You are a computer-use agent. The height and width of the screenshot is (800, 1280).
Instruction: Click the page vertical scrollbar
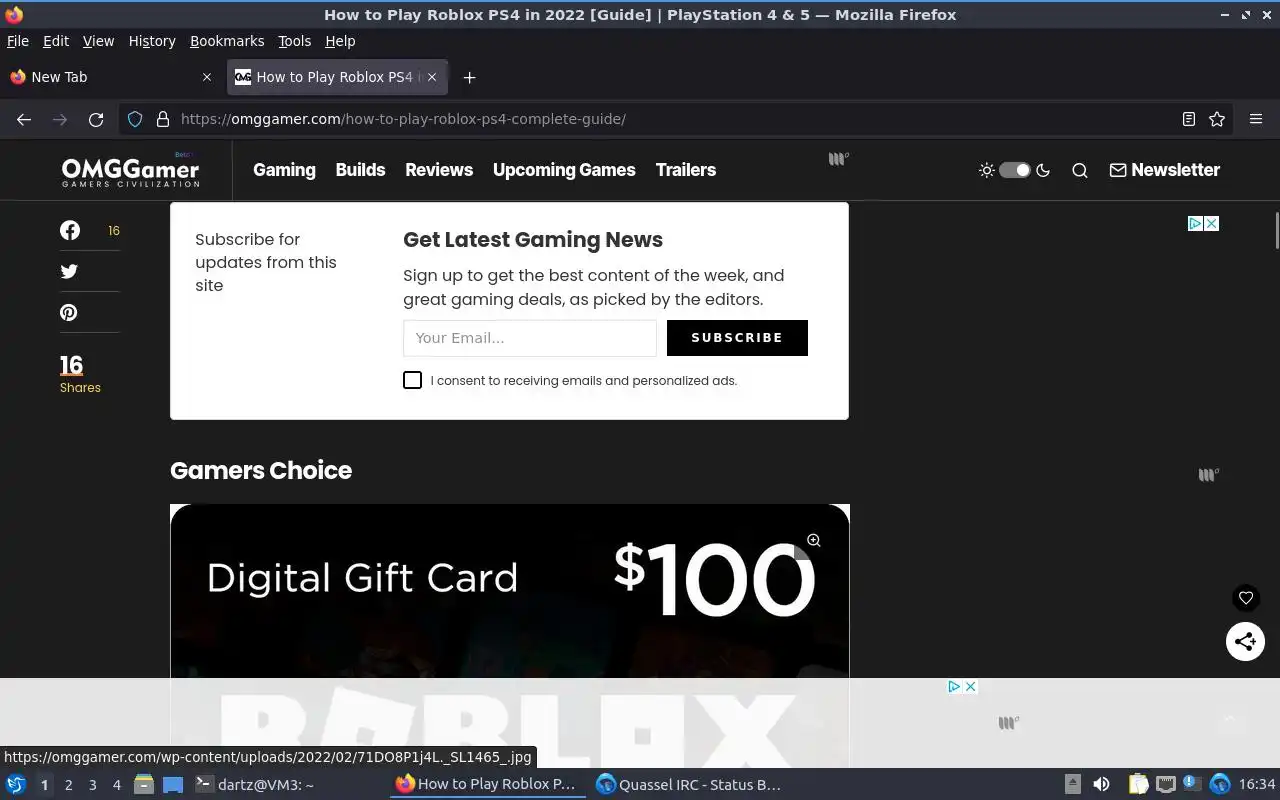[x=1276, y=232]
